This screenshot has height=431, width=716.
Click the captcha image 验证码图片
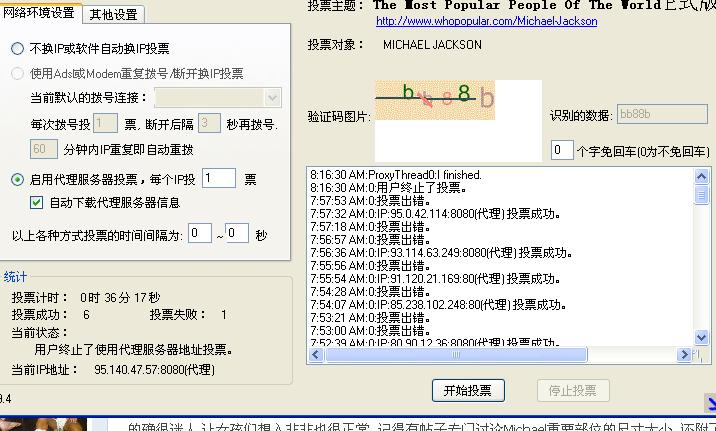pyautogui.click(x=435, y=100)
